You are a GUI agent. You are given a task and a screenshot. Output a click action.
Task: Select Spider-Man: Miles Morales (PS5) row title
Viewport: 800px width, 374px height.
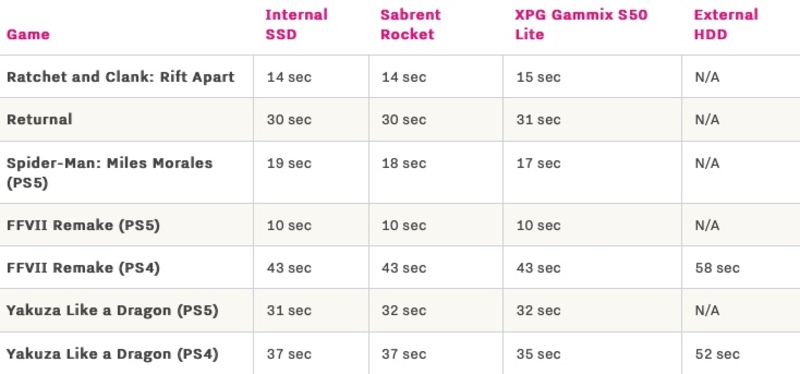click(109, 172)
